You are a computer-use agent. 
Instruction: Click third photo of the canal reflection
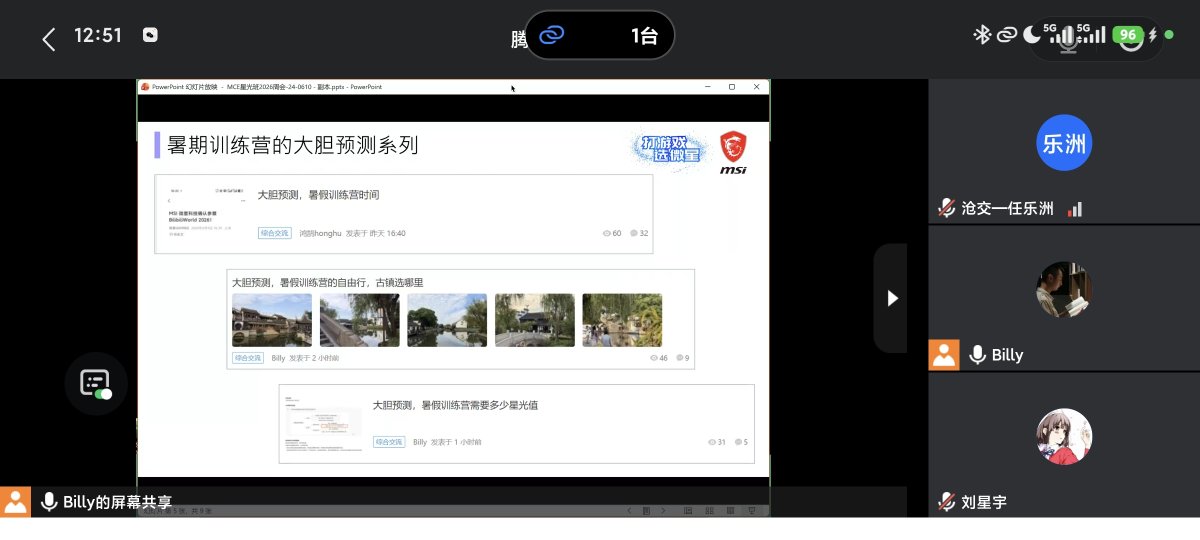click(x=447, y=320)
